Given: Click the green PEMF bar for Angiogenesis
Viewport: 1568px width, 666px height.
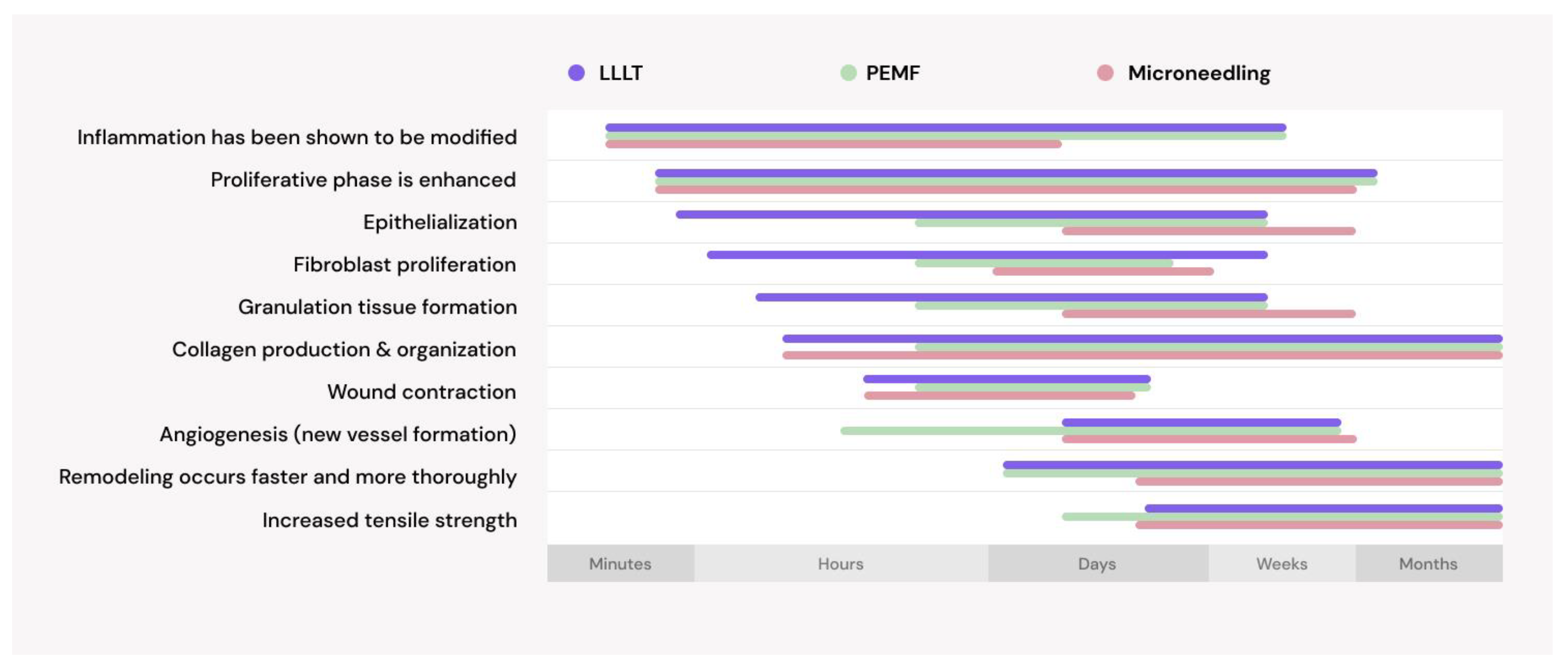Looking at the screenshot, I should click(950, 431).
